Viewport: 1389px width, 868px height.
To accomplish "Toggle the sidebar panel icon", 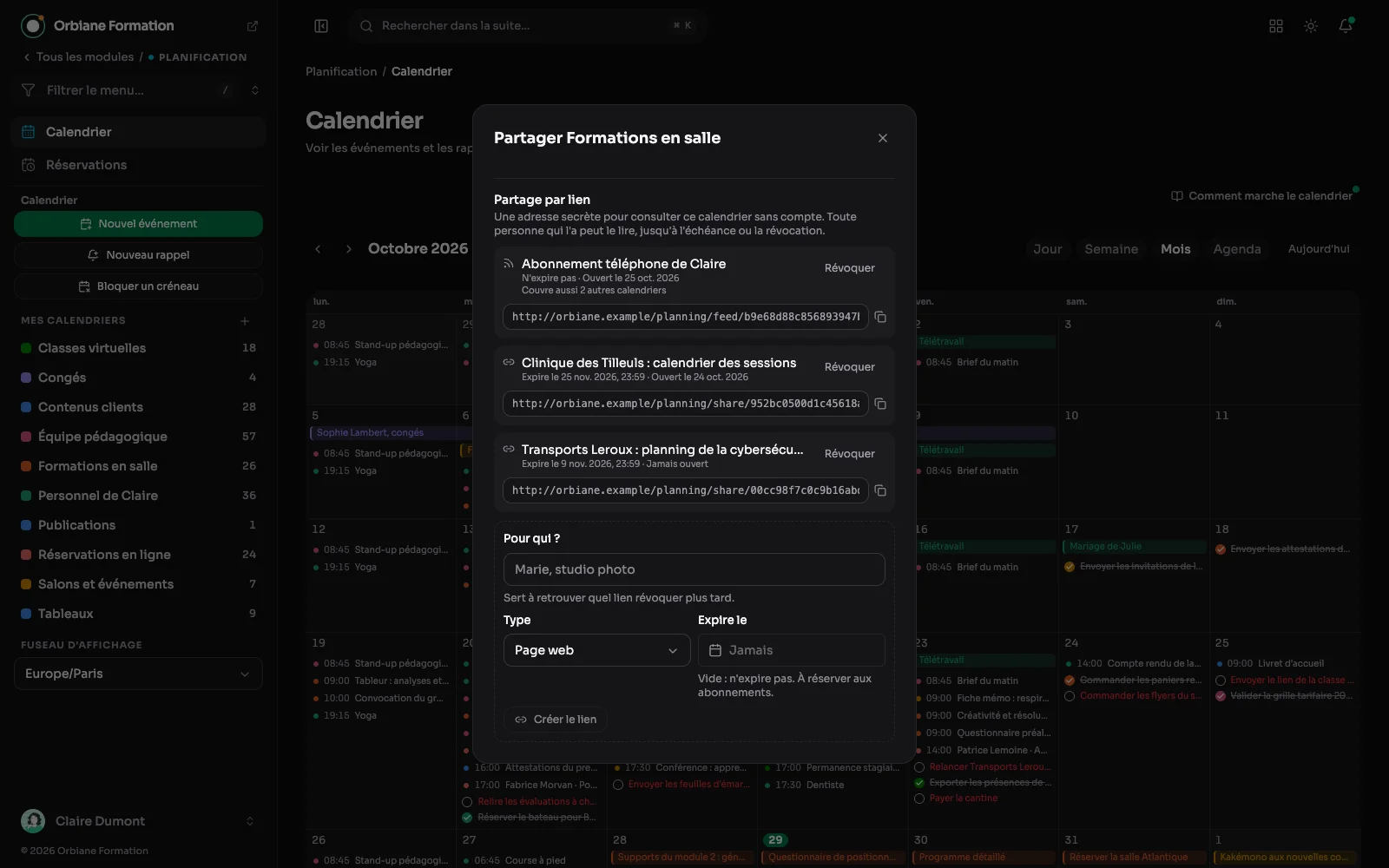I will [321, 26].
